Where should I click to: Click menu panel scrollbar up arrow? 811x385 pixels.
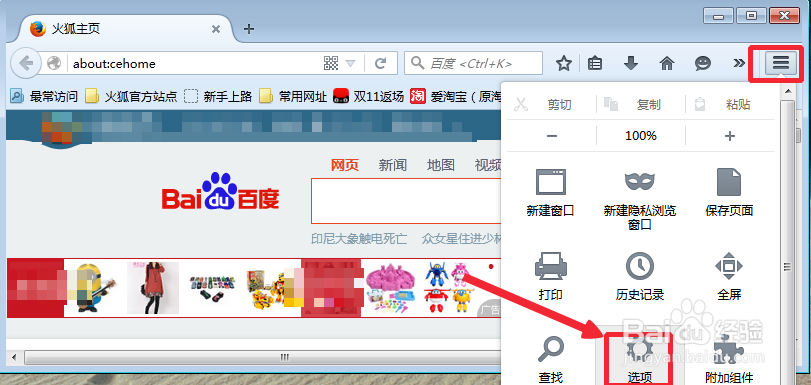787,92
